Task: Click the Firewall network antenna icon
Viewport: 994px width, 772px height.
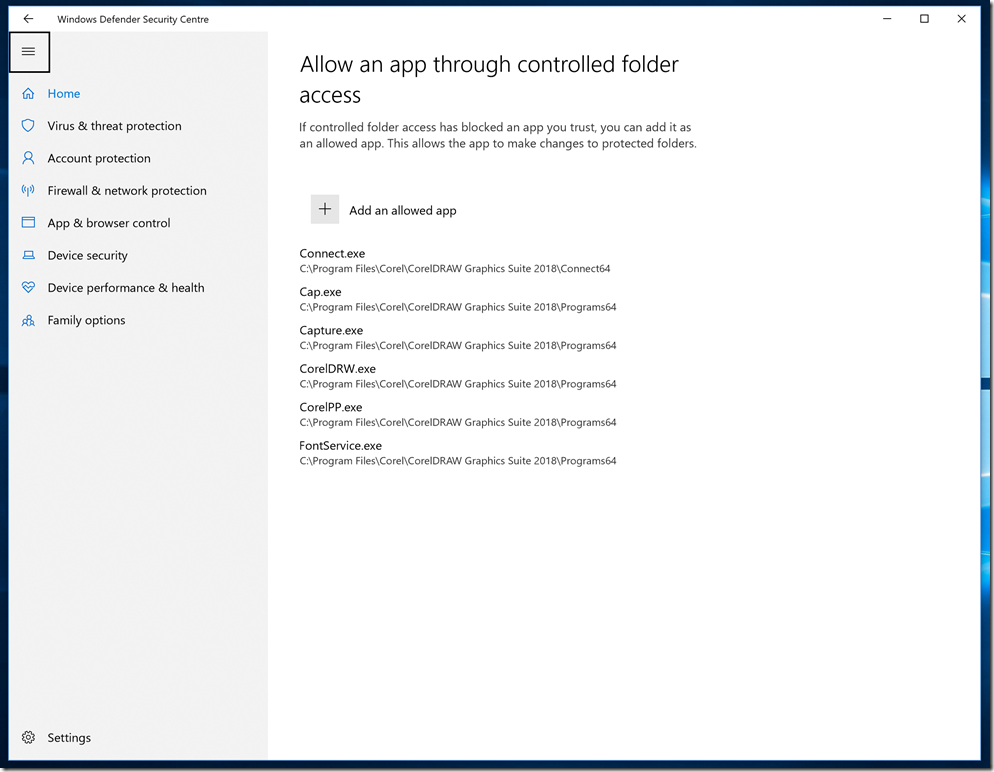Action: 28,191
